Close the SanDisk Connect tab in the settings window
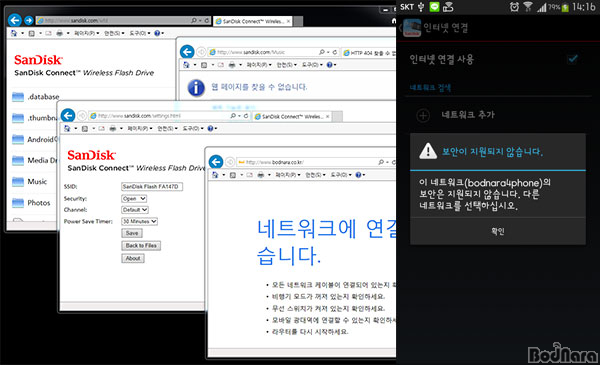The height and width of the screenshot is (365, 600). click(327, 116)
